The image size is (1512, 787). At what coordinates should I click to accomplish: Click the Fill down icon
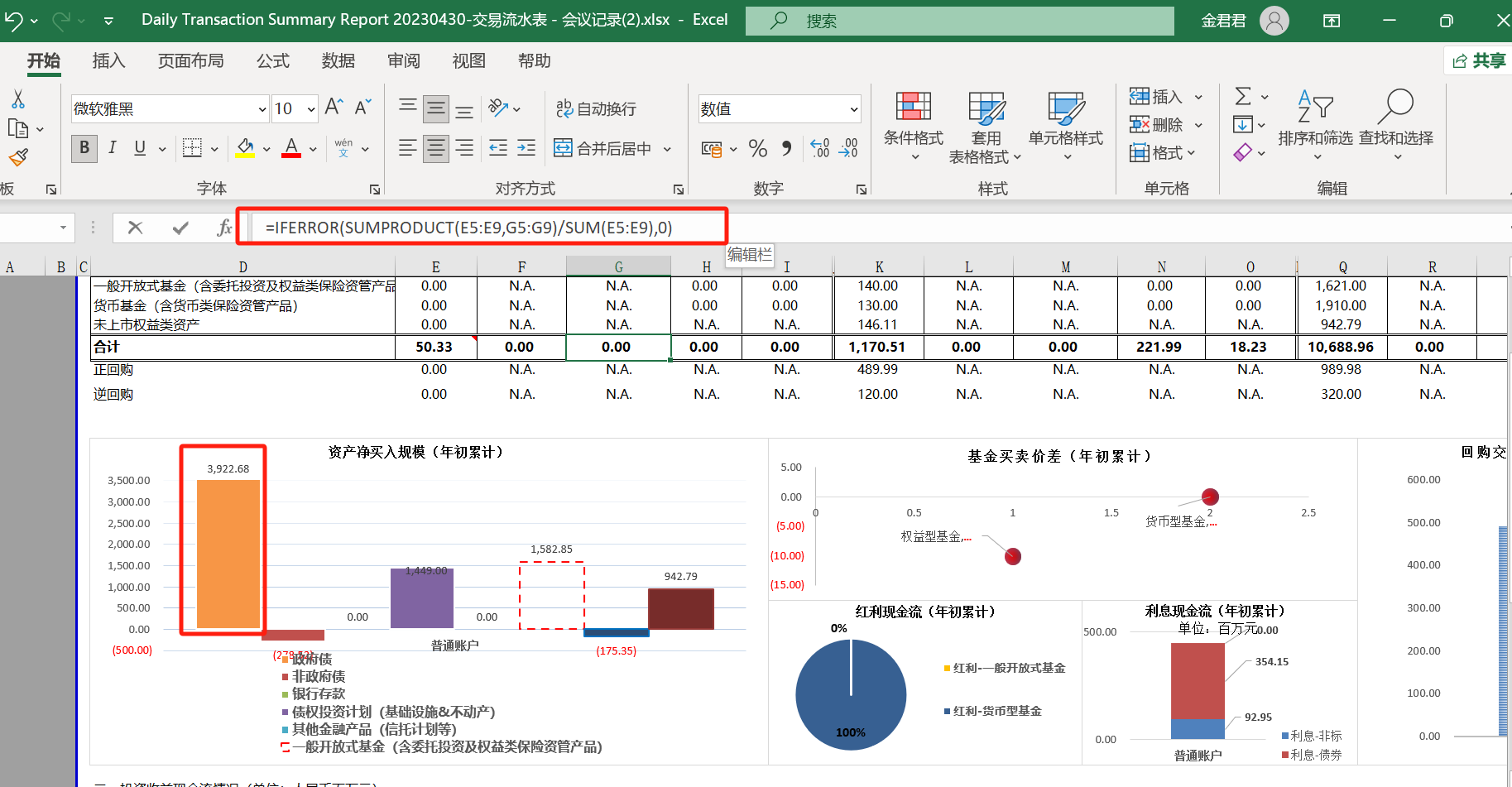tap(1243, 125)
